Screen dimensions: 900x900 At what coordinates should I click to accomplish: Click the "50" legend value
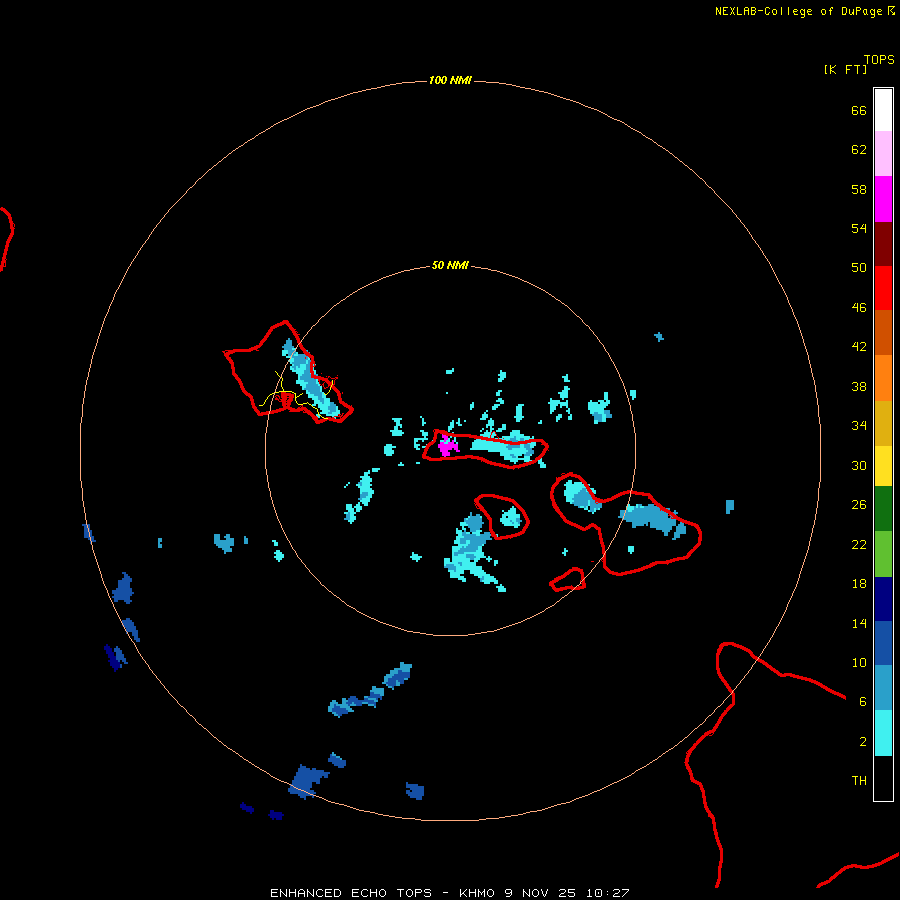click(x=859, y=267)
